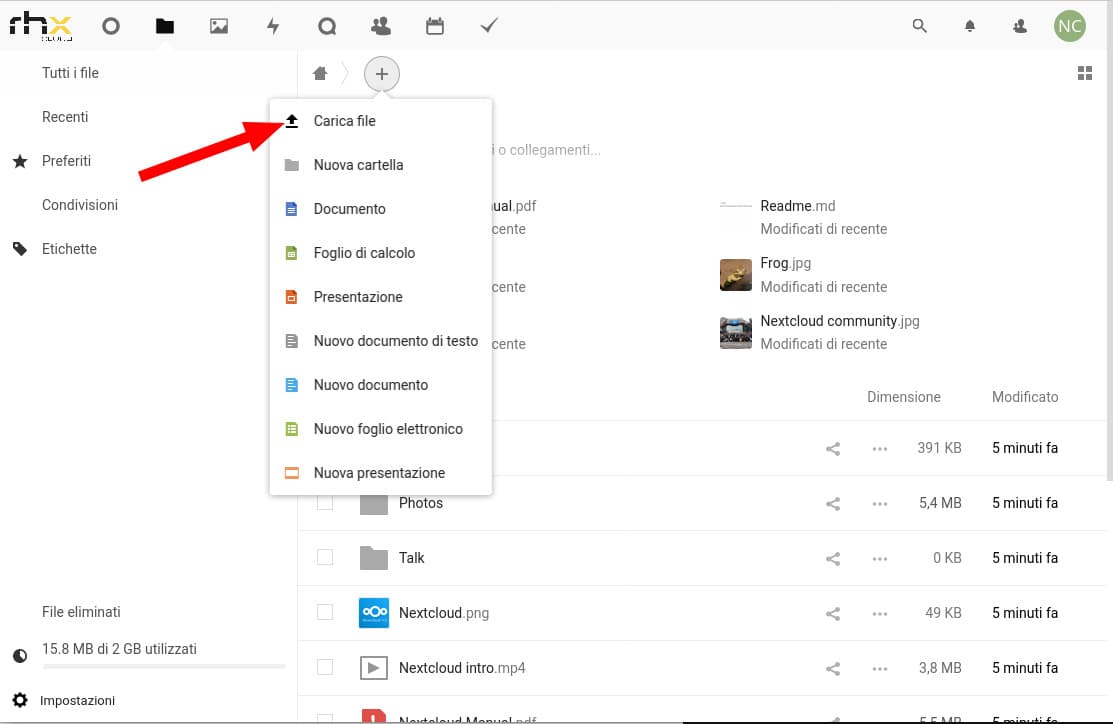The width and height of the screenshot is (1113, 724).
Task: Tick the Nextcloud intro.mp4 checkbox
Action: point(325,667)
